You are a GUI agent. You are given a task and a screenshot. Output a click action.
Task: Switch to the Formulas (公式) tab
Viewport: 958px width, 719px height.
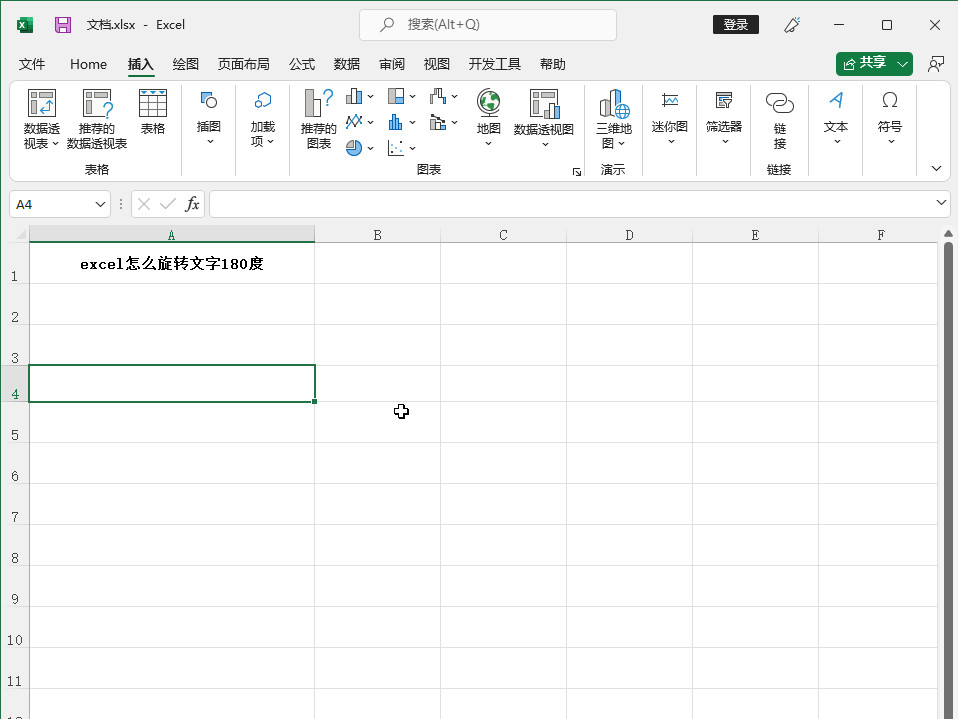pyautogui.click(x=302, y=64)
